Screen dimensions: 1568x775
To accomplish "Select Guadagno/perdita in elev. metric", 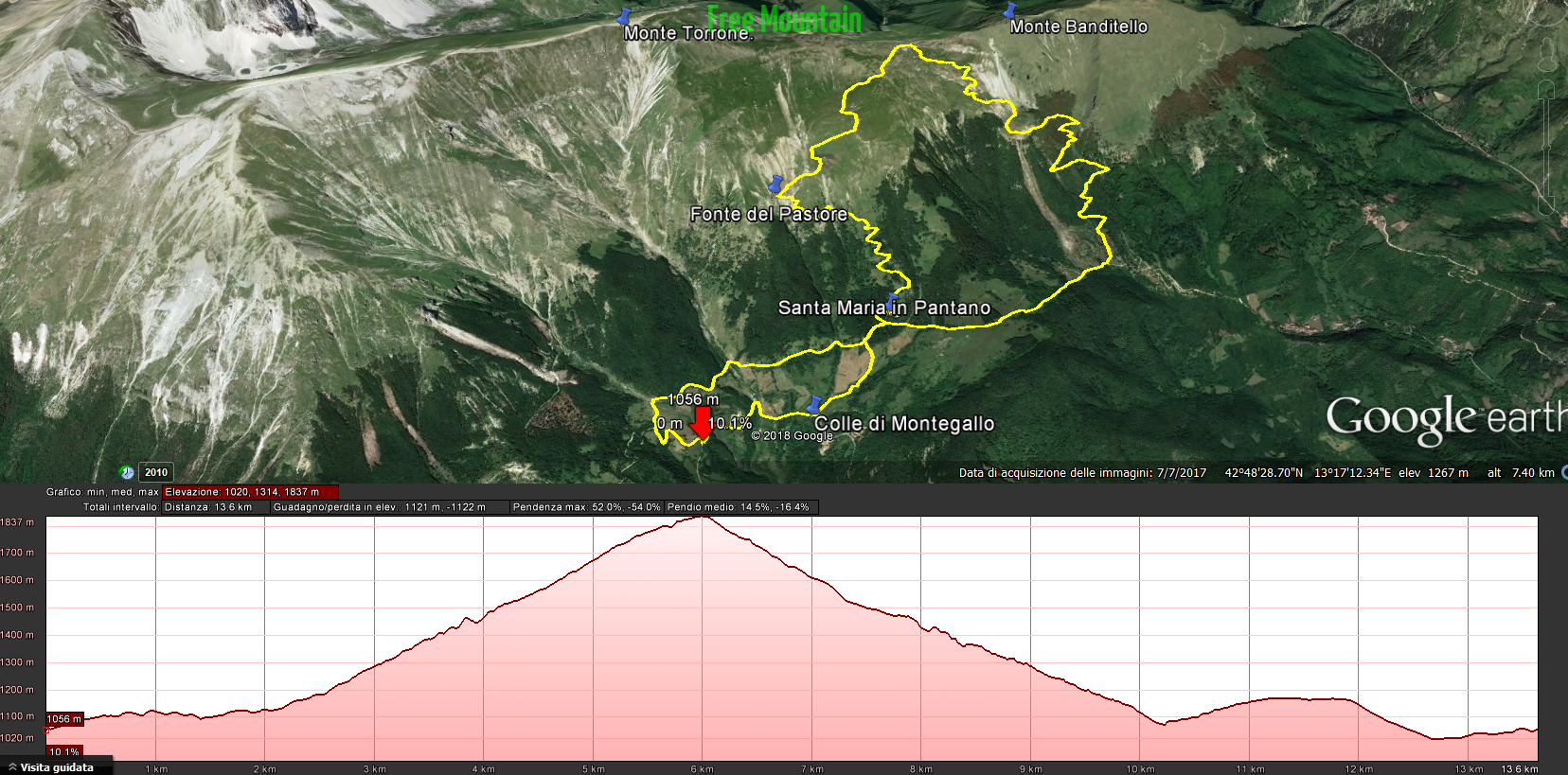I will (x=389, y=507).
